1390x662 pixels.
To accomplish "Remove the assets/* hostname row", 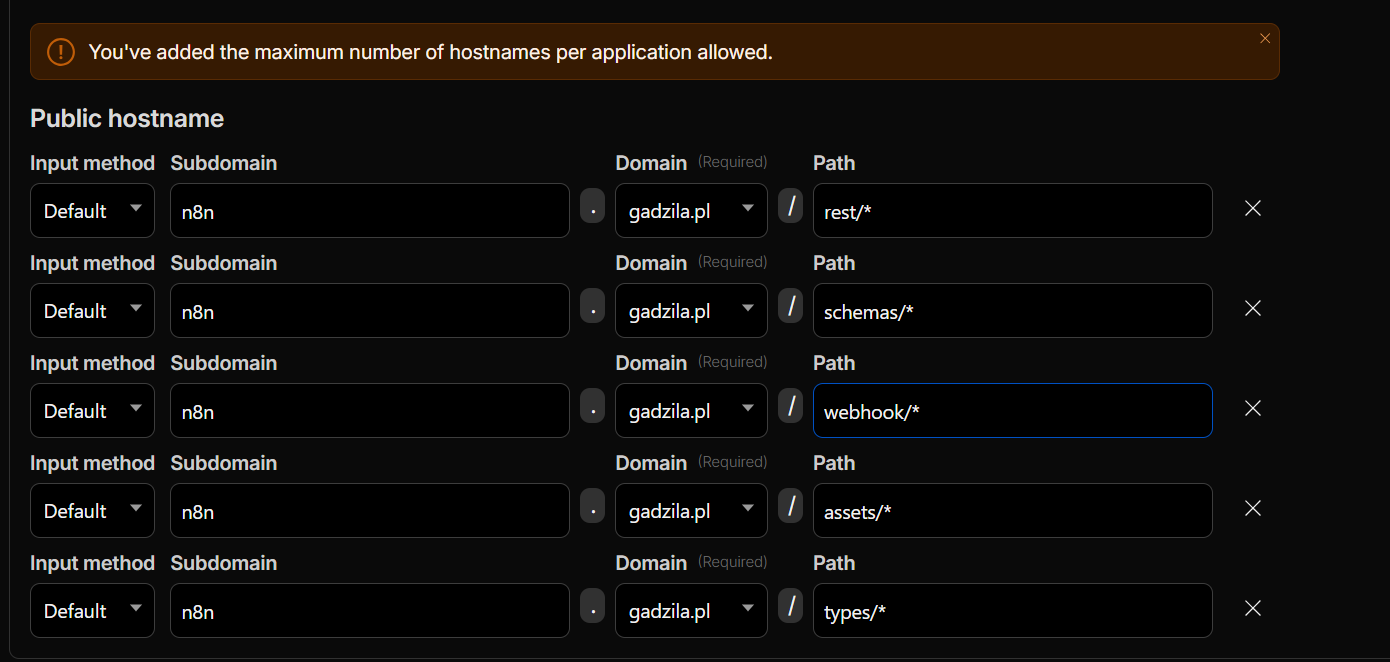I will (1252, 508).
